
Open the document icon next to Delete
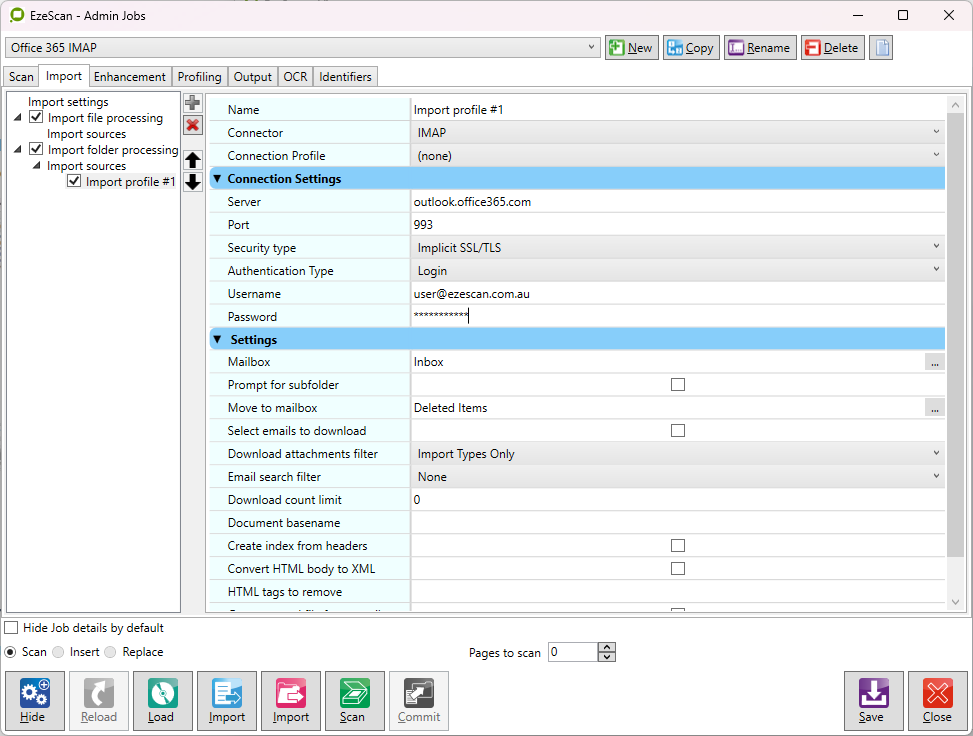[880, 48]
